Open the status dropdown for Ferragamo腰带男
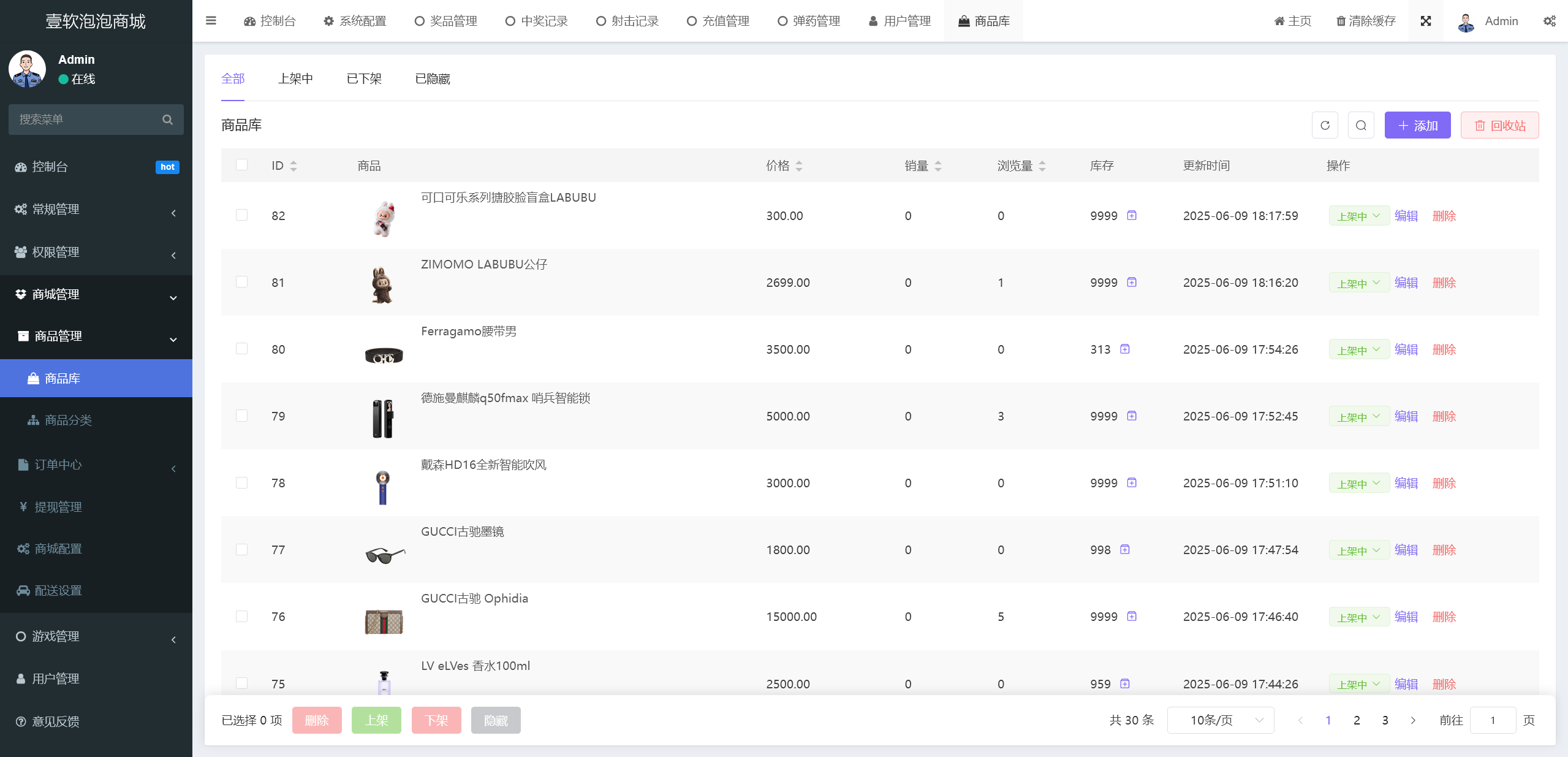This screenshot has height=757, width=1568. coord(1358,349)
